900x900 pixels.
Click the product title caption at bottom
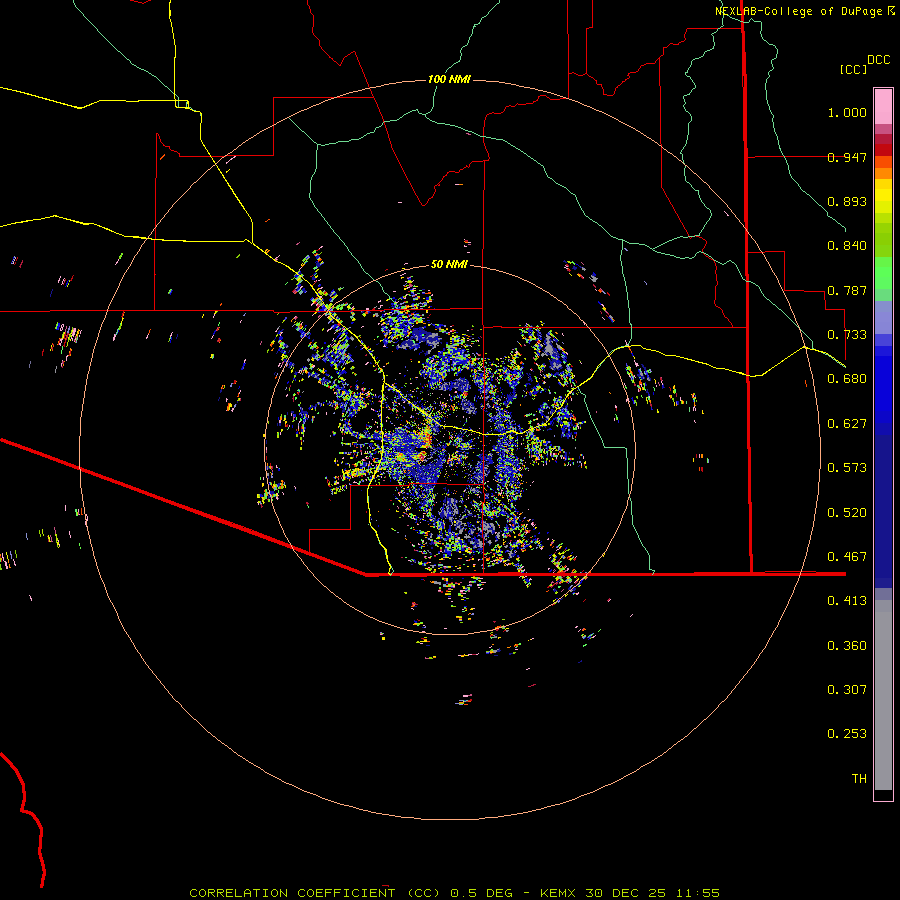[x=454, y=893]
